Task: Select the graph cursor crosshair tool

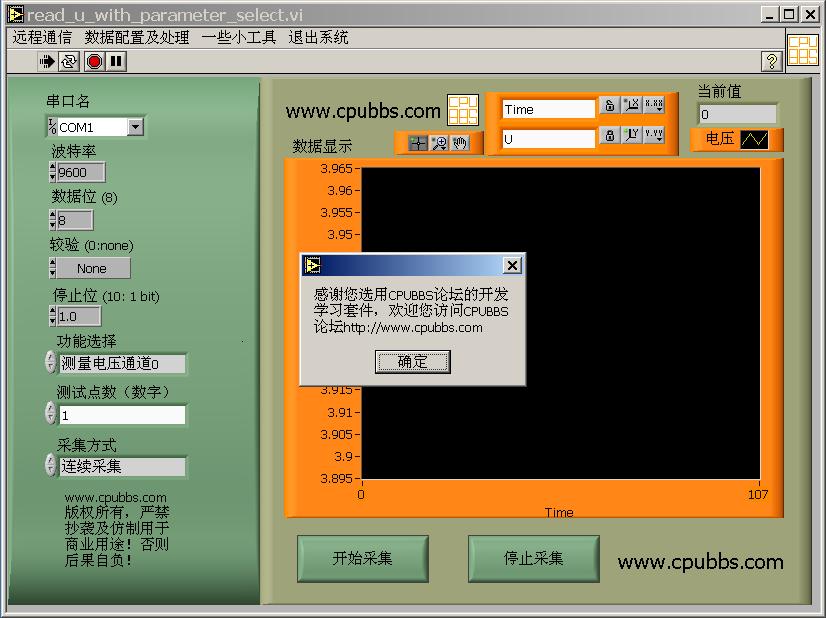Action: (x=418, y=143)
